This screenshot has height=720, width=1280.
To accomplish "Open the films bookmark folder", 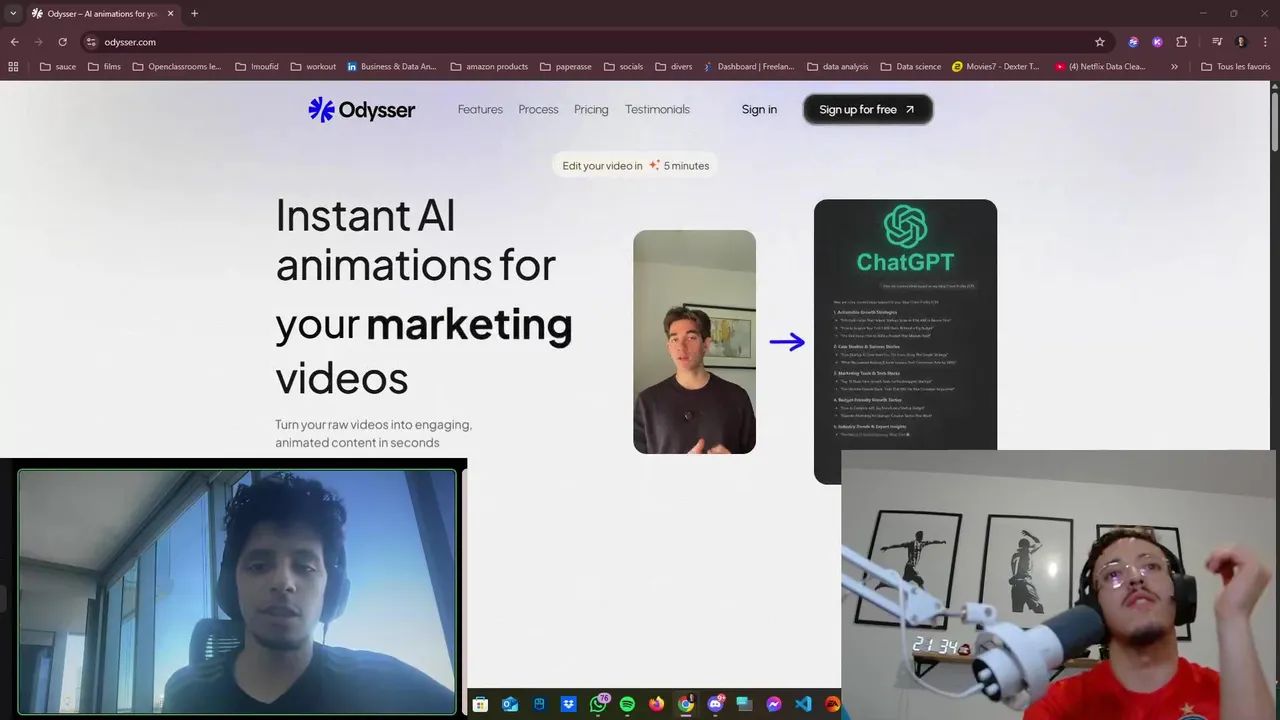I will [x=104, y=67].
